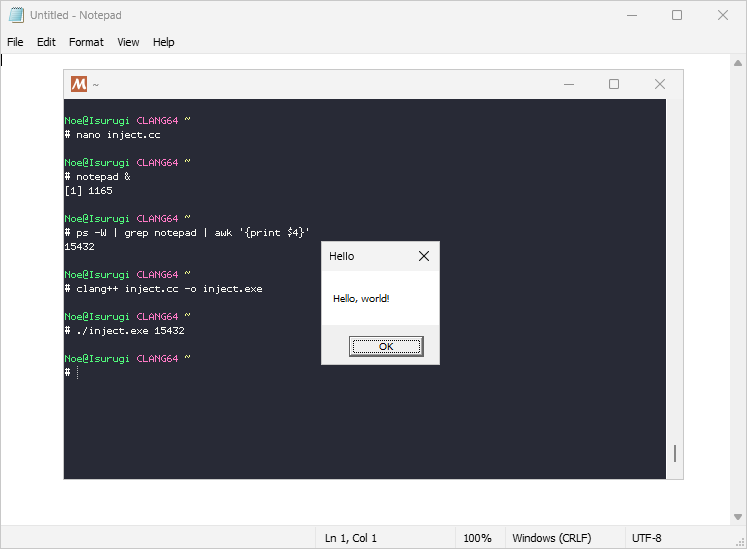
Task: Click Notepad scrollbar down arrow
Action: tap(738, 517)
